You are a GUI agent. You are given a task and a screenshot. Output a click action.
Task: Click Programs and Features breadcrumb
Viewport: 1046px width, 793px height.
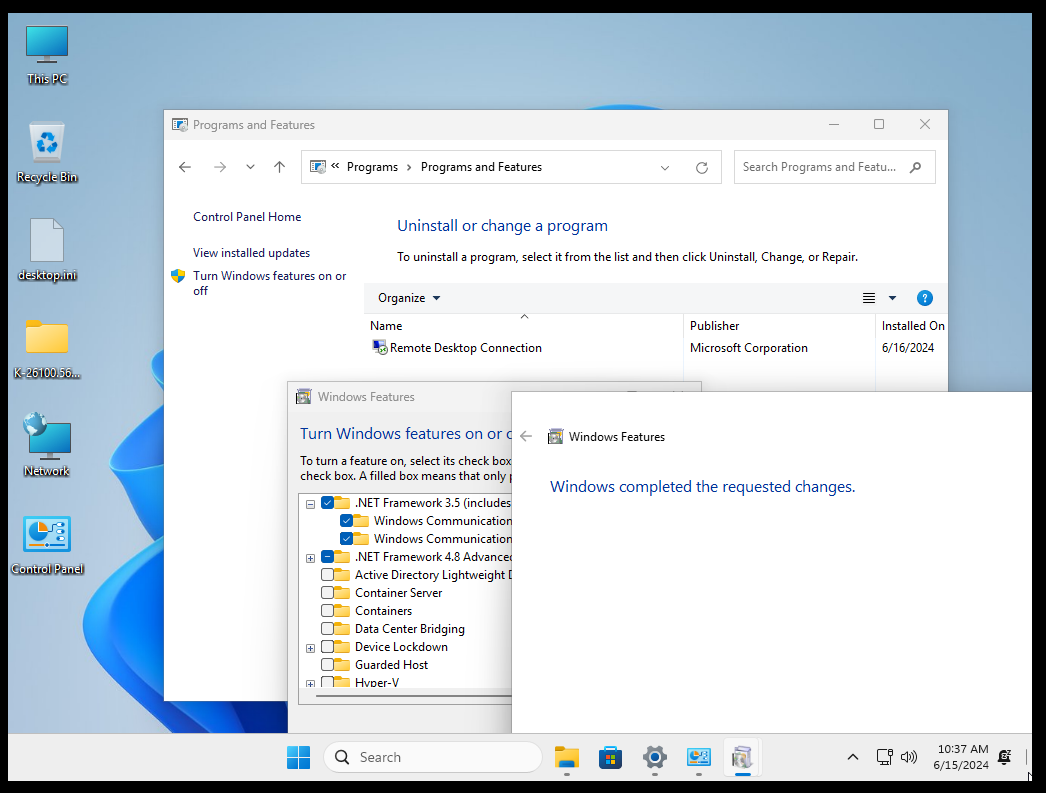coord(481,167)
